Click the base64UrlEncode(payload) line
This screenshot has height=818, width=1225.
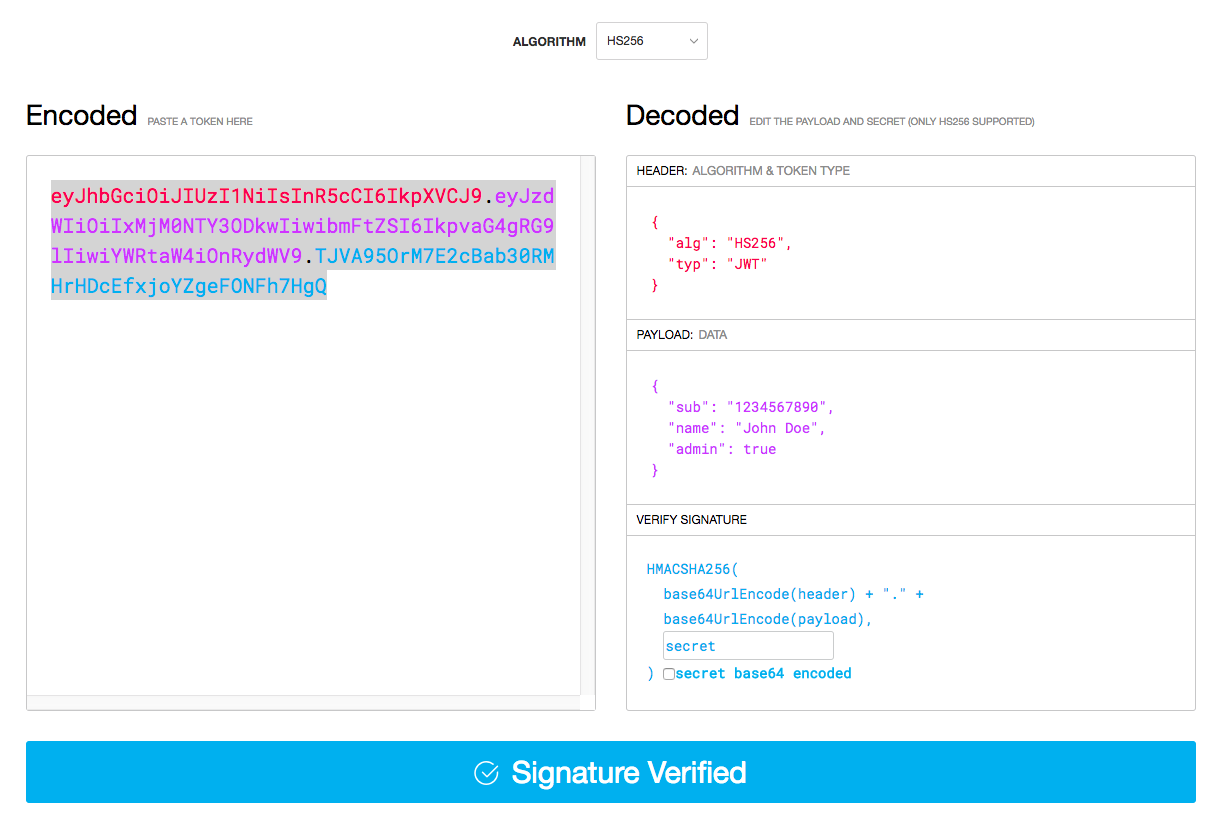coord(768,619)
